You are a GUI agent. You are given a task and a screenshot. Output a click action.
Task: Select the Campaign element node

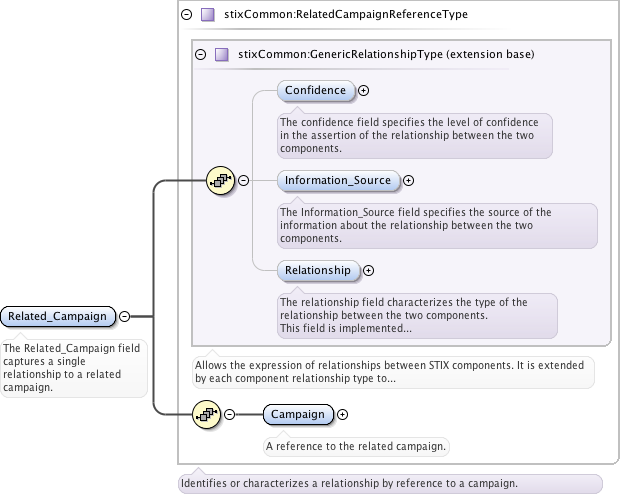tap(298, 414)
